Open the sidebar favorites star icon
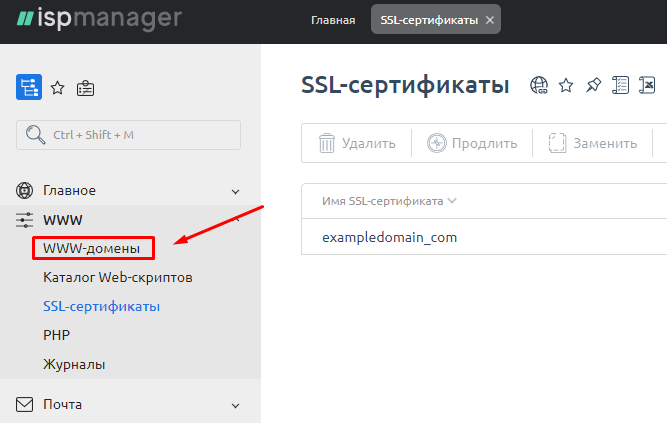The image size is (667, 423). click(58, 88)
